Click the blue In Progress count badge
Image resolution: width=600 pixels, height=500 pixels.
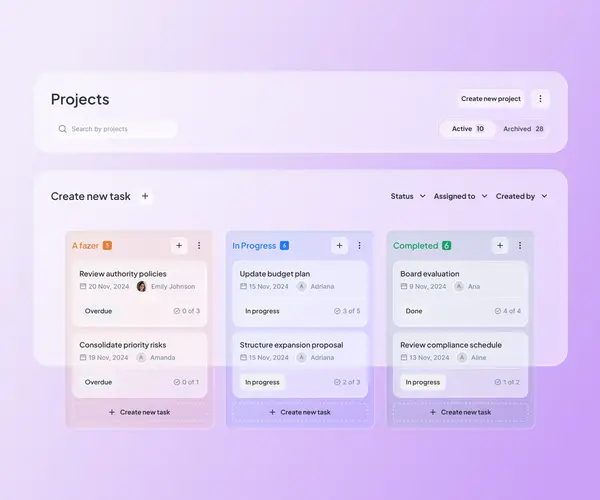click(x=284, y=245)
